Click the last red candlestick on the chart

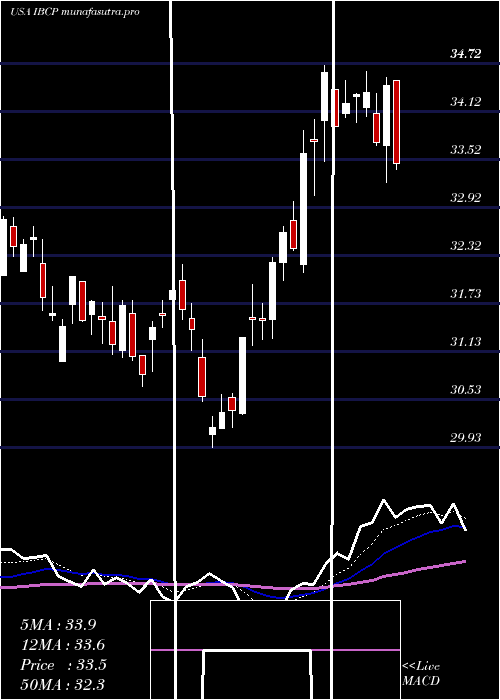click(x=396, y=122)
